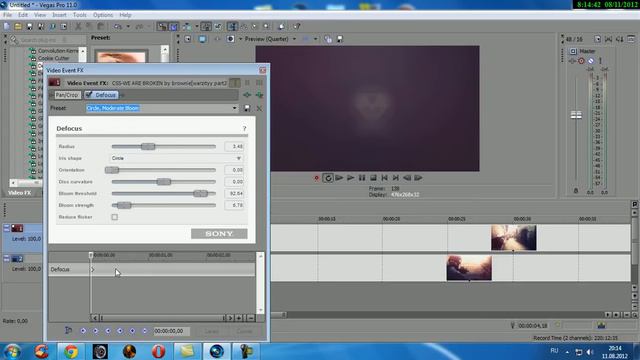Step to the next frame
Screen dimensions: 640x360
tap(418, 178)
